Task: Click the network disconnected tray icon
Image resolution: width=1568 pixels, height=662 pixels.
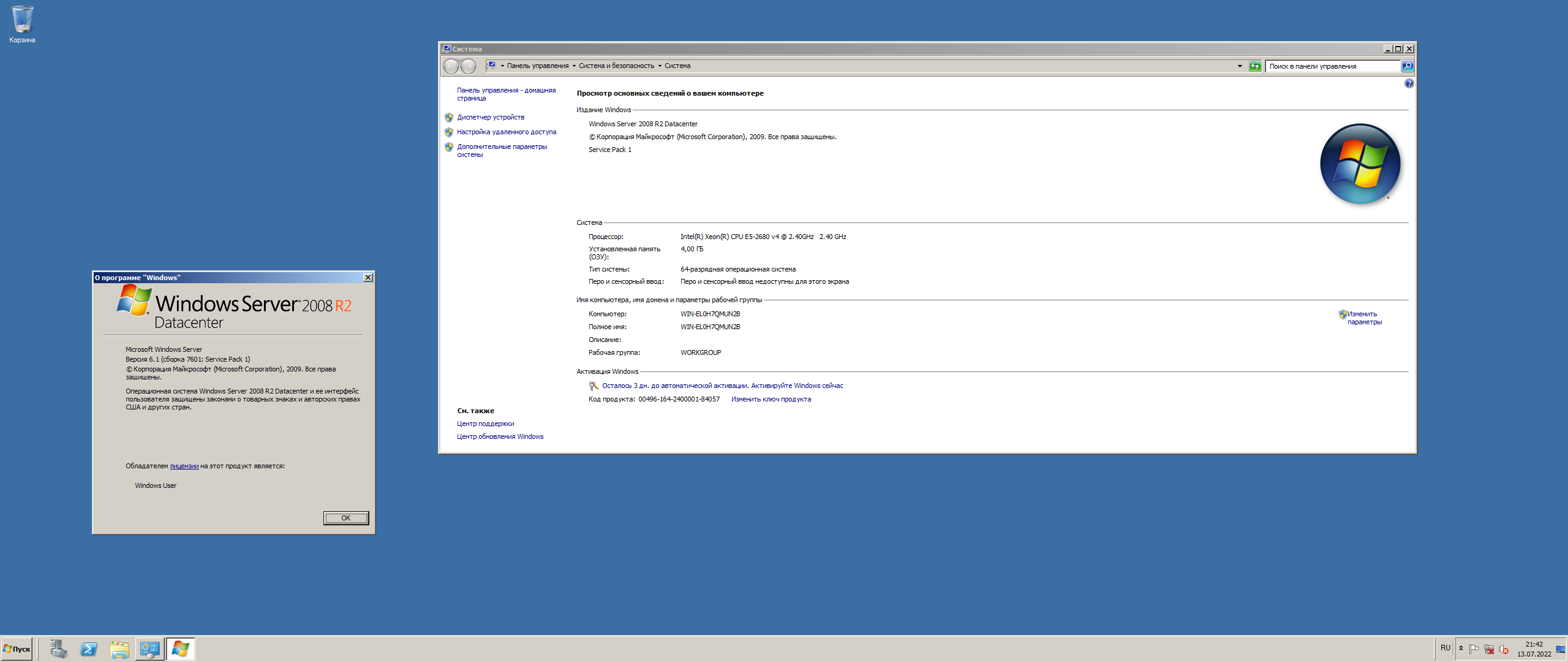Action: pyautogui.click(x=1488, y=649)
